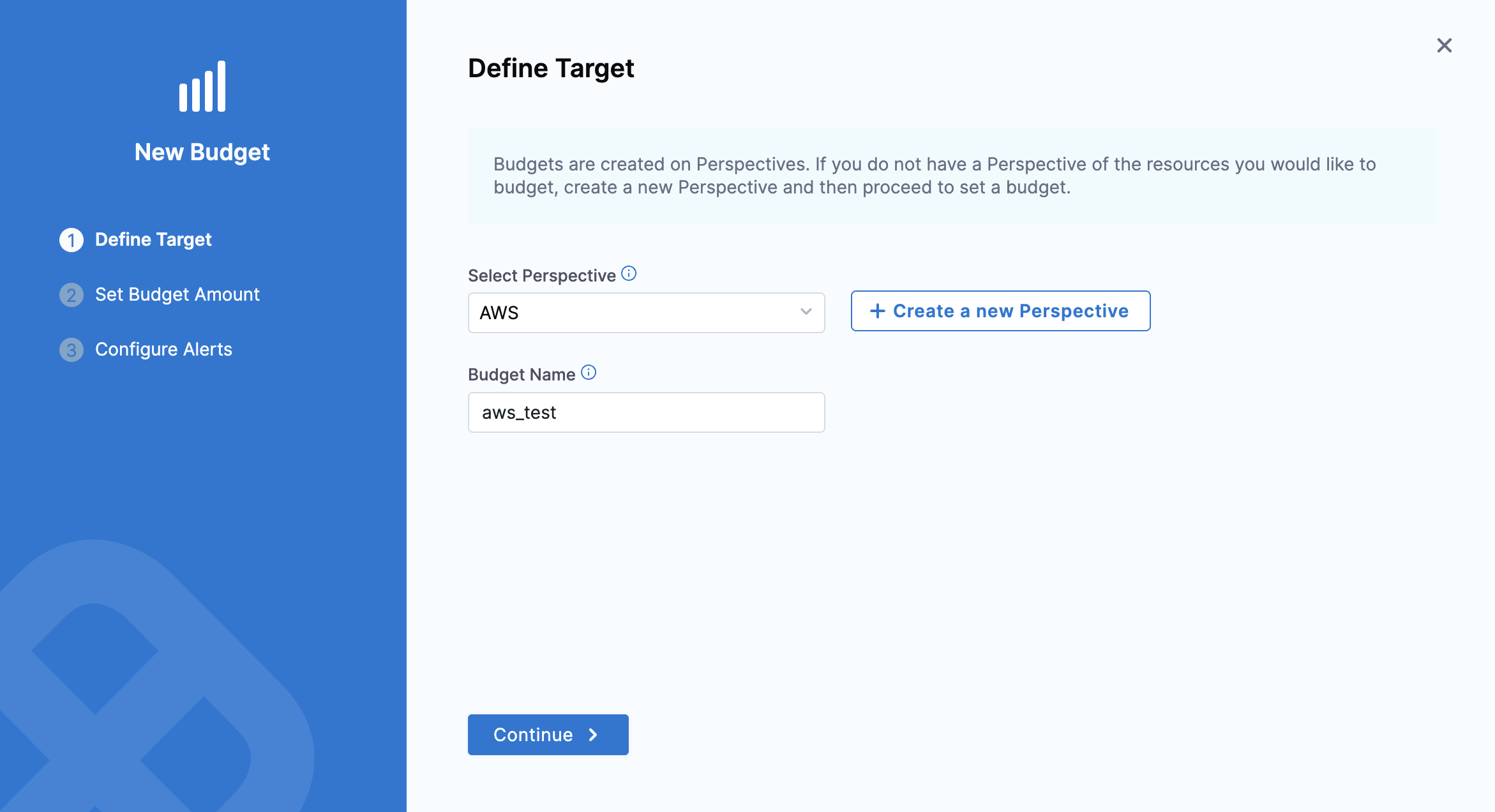Click the New Budget bar chart icon

tap(202, 87)
